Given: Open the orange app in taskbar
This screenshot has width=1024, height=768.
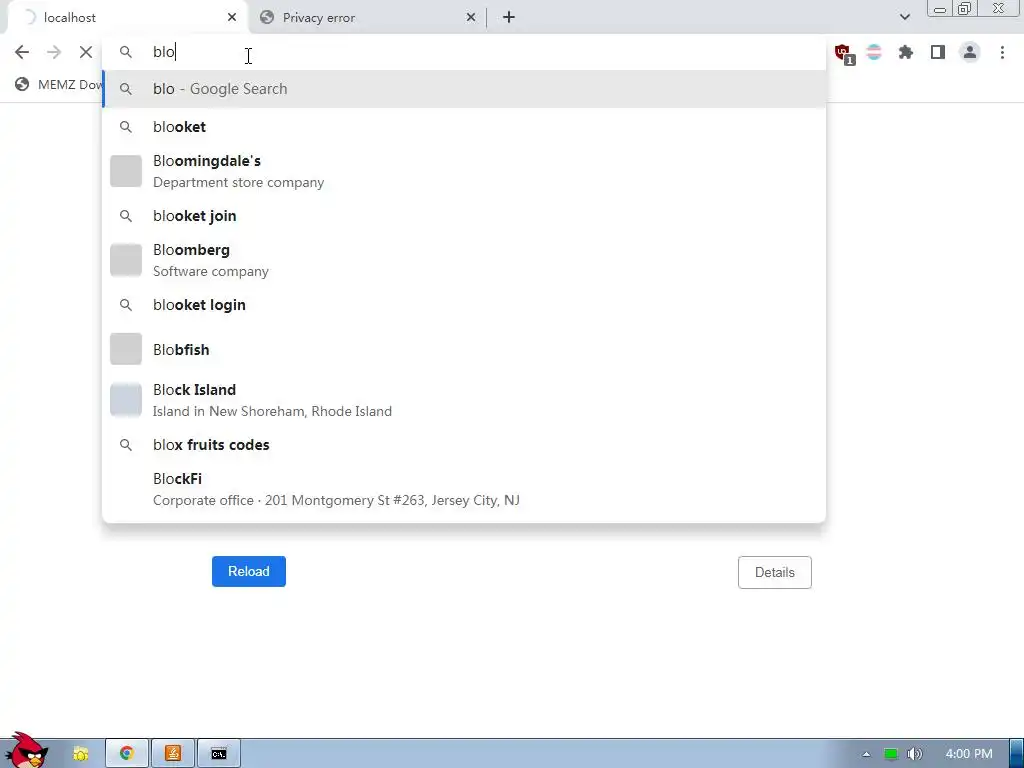Looking at the screenshot, I should pos(173,753).
